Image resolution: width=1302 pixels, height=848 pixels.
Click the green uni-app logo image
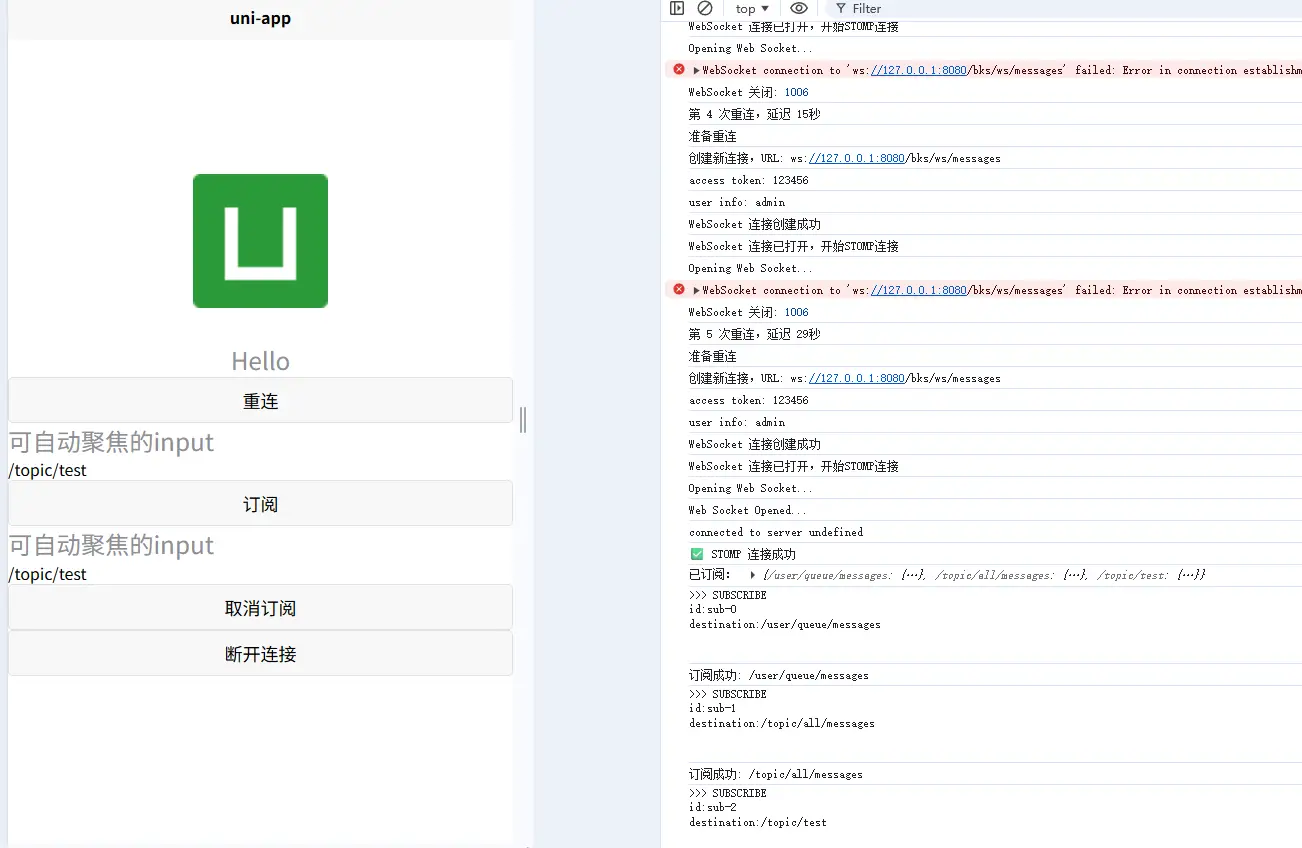pyautogui.click(x=260, y=241)
